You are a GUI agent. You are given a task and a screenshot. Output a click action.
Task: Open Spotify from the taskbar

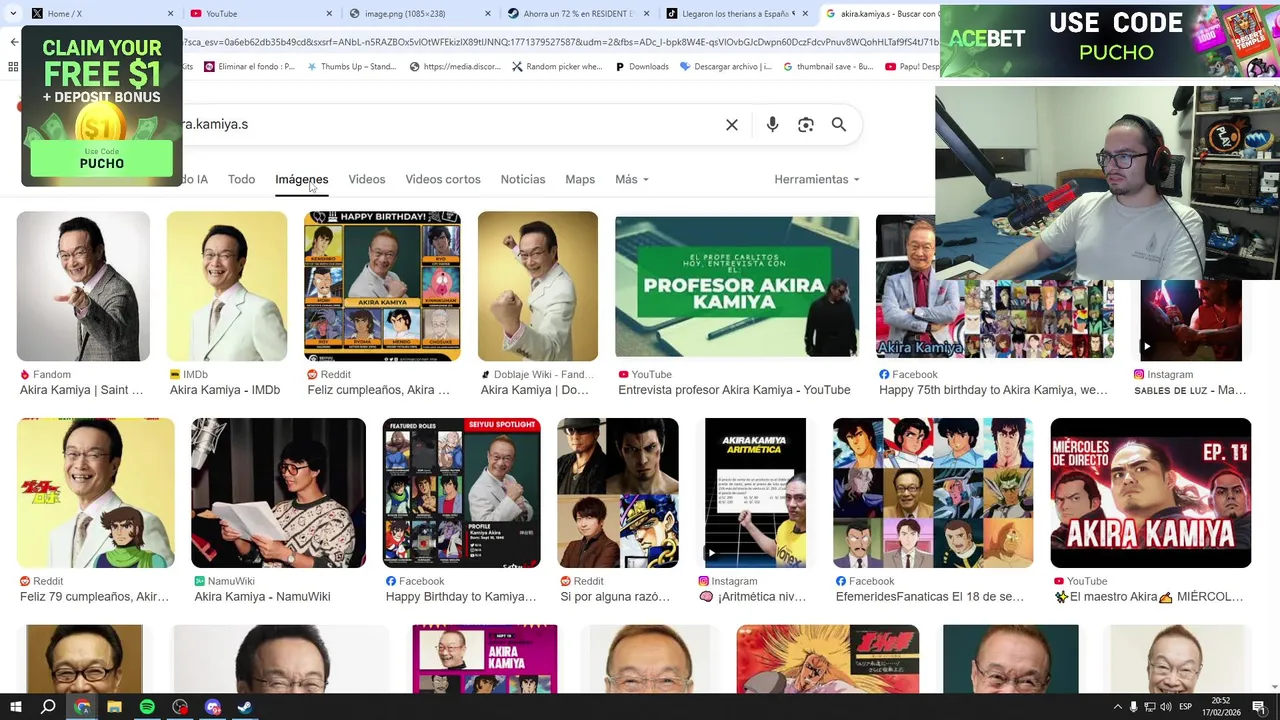[x=147, y=707]
